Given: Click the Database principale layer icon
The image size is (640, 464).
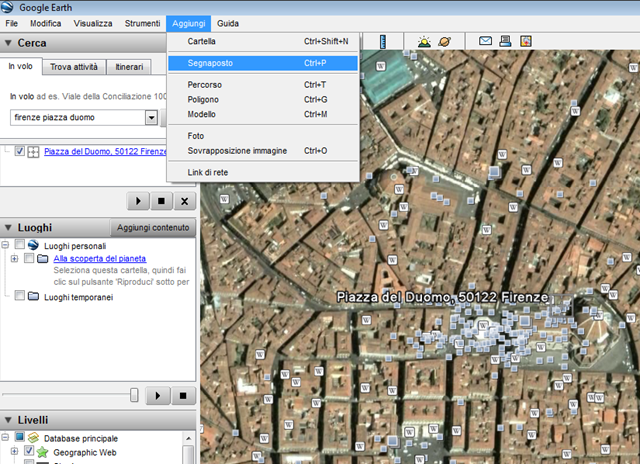Looking at the screenshot, I should pos(33,438).
